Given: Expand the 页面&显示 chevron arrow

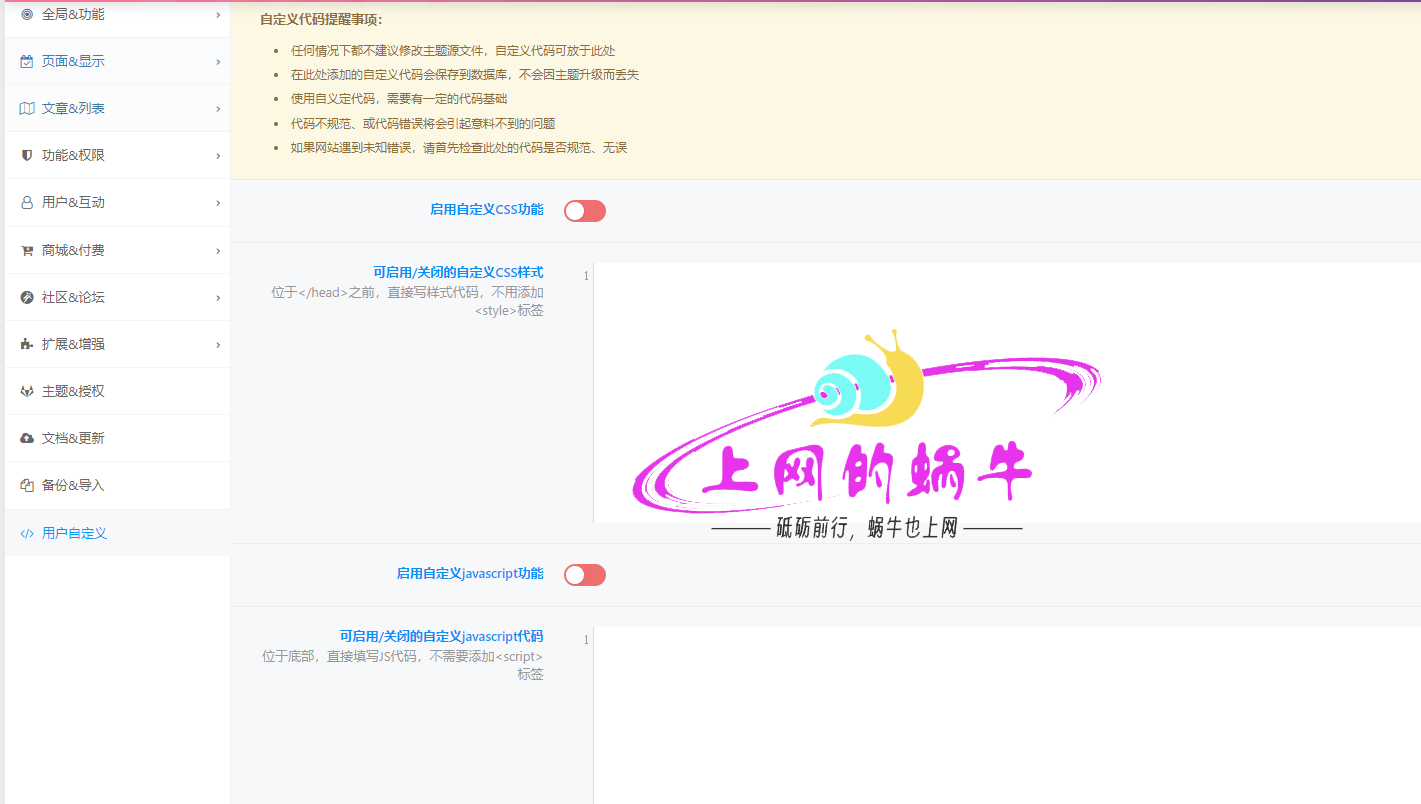Looking at the screenshot, I should pos(218,61).
